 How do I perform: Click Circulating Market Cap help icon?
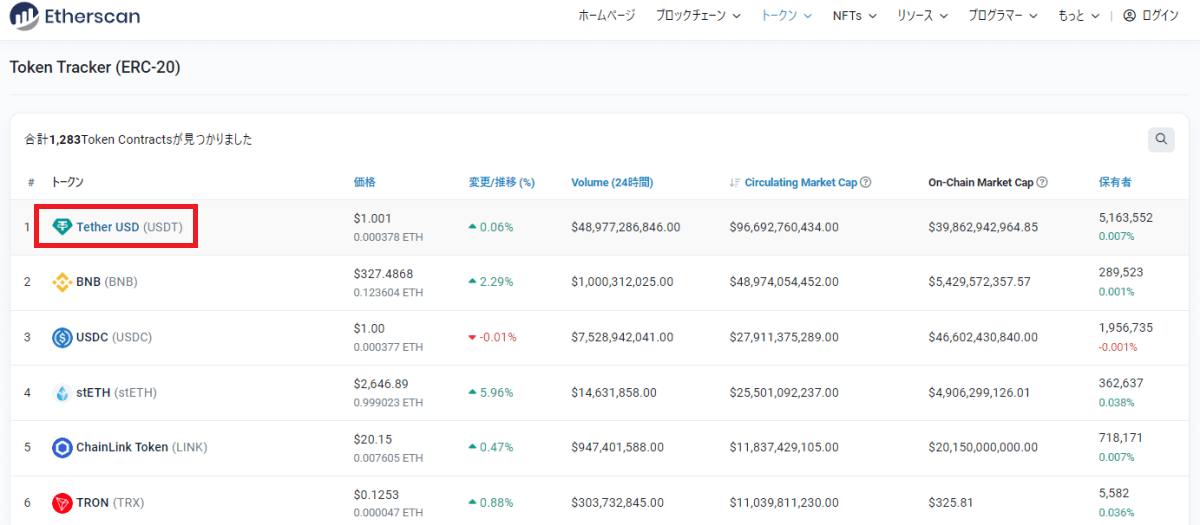click(x=866, y=182)
